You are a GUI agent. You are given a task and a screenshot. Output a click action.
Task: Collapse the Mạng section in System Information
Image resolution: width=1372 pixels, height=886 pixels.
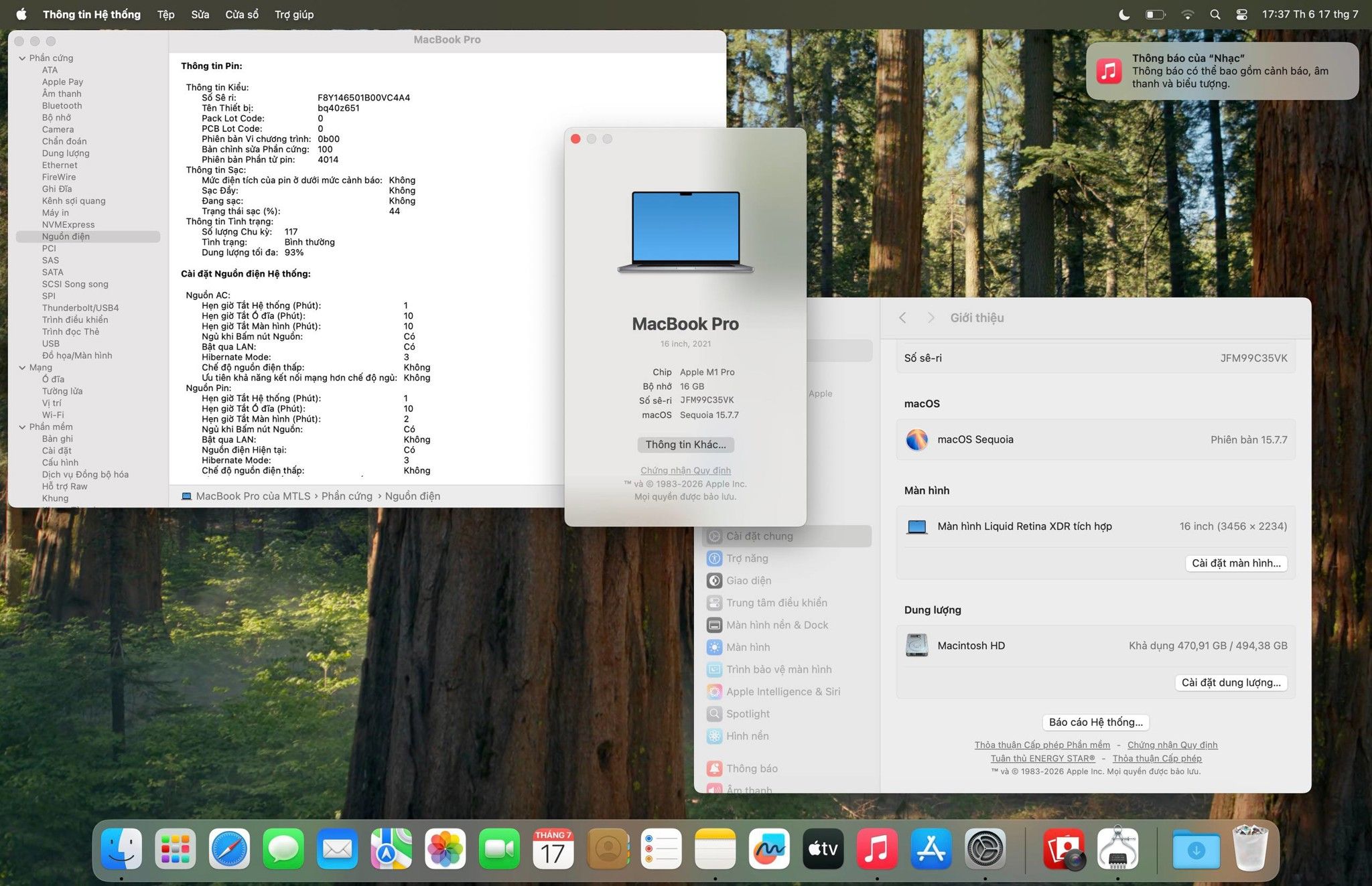[22, 368]
